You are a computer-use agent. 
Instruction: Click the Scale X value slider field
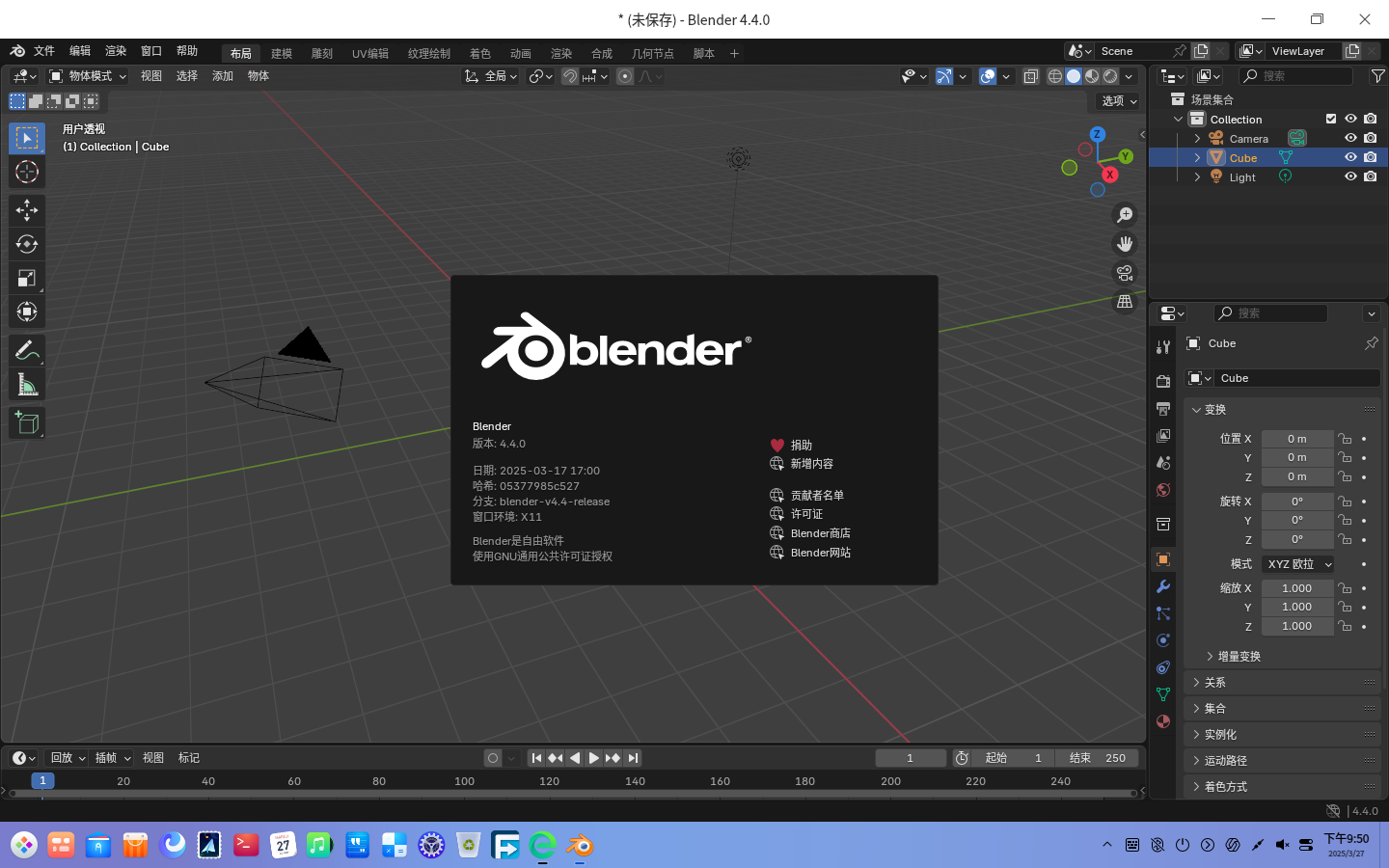1297,588
